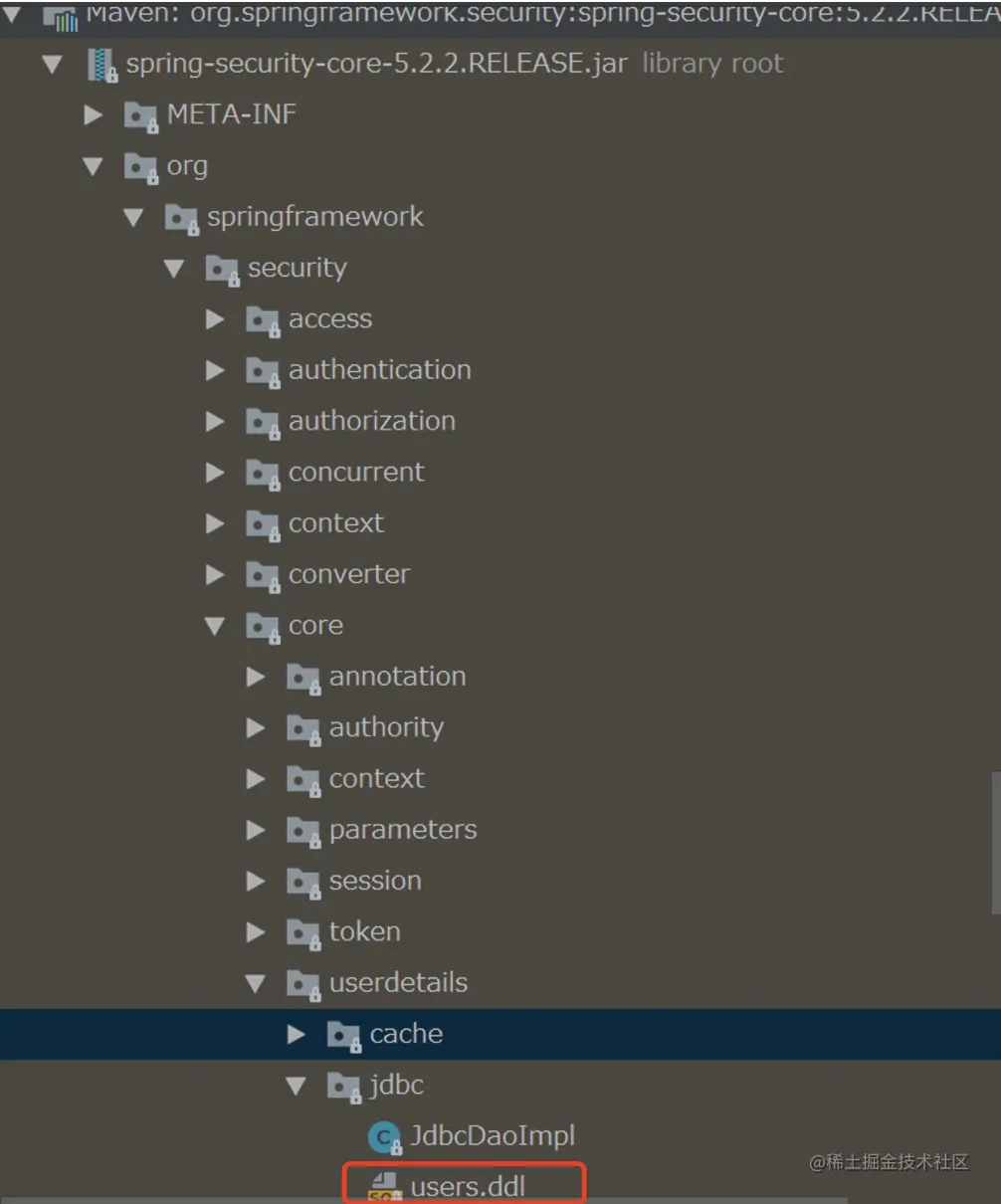Click the security package folder icon

(222, 270)
